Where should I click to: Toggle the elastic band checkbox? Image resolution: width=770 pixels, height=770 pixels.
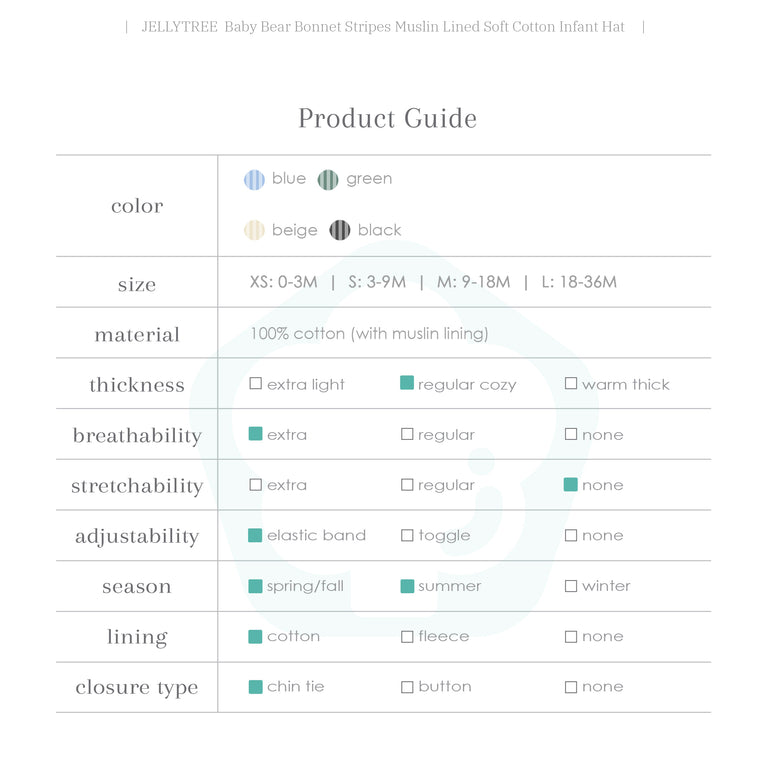256,535
